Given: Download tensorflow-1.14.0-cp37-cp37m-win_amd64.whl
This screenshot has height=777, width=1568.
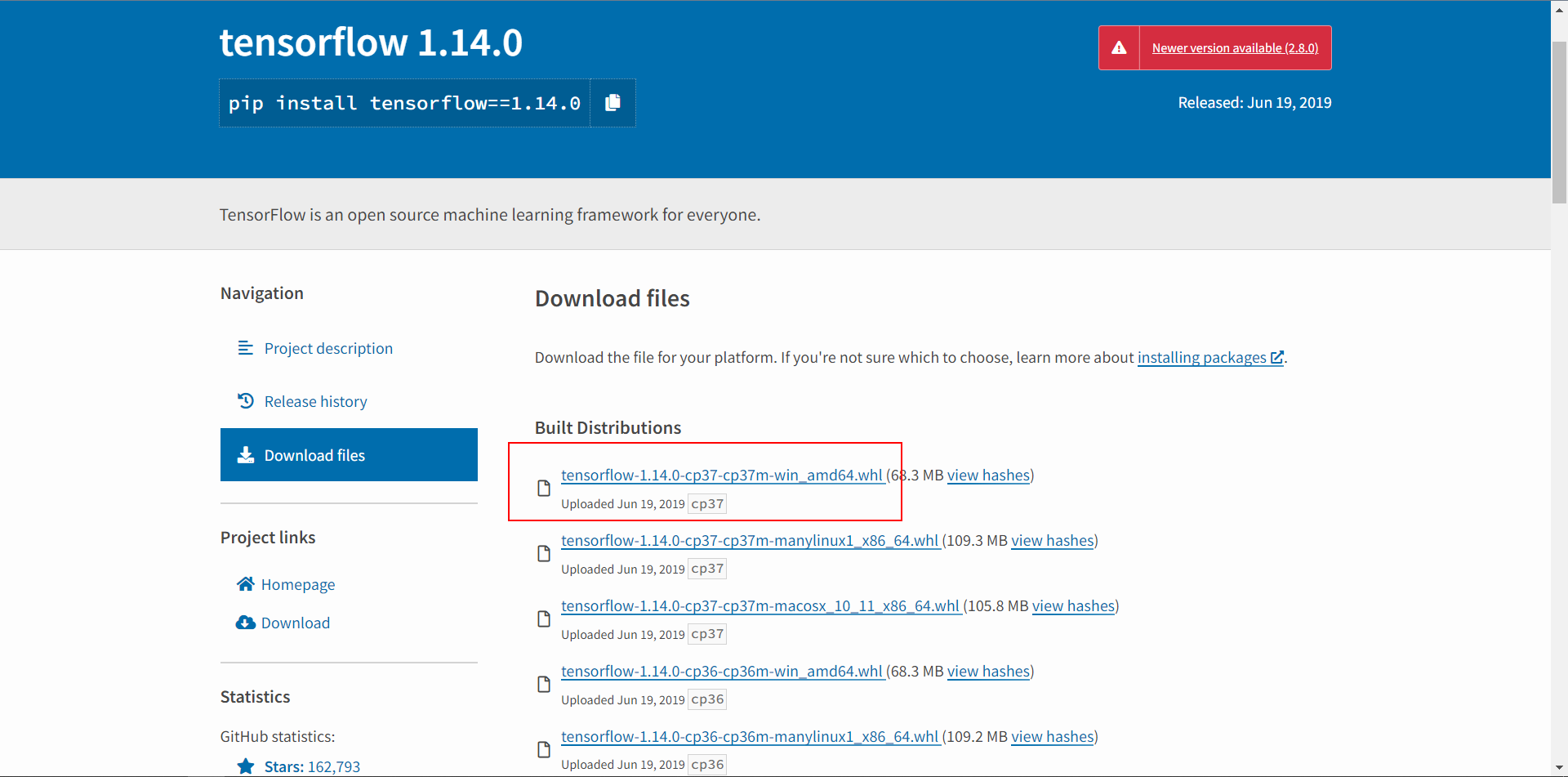Looking at the screenshot, I should [x=721, y=475].
